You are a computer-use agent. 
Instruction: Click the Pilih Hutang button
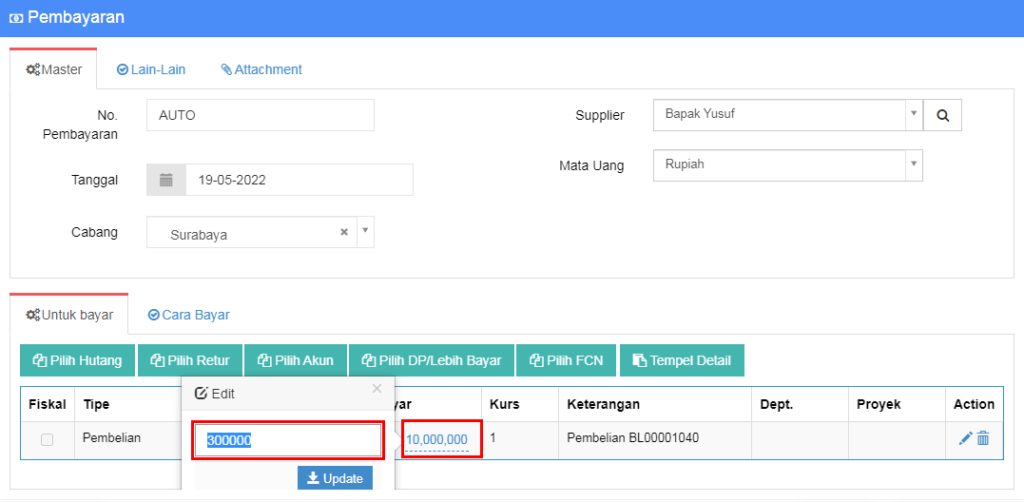78,361
